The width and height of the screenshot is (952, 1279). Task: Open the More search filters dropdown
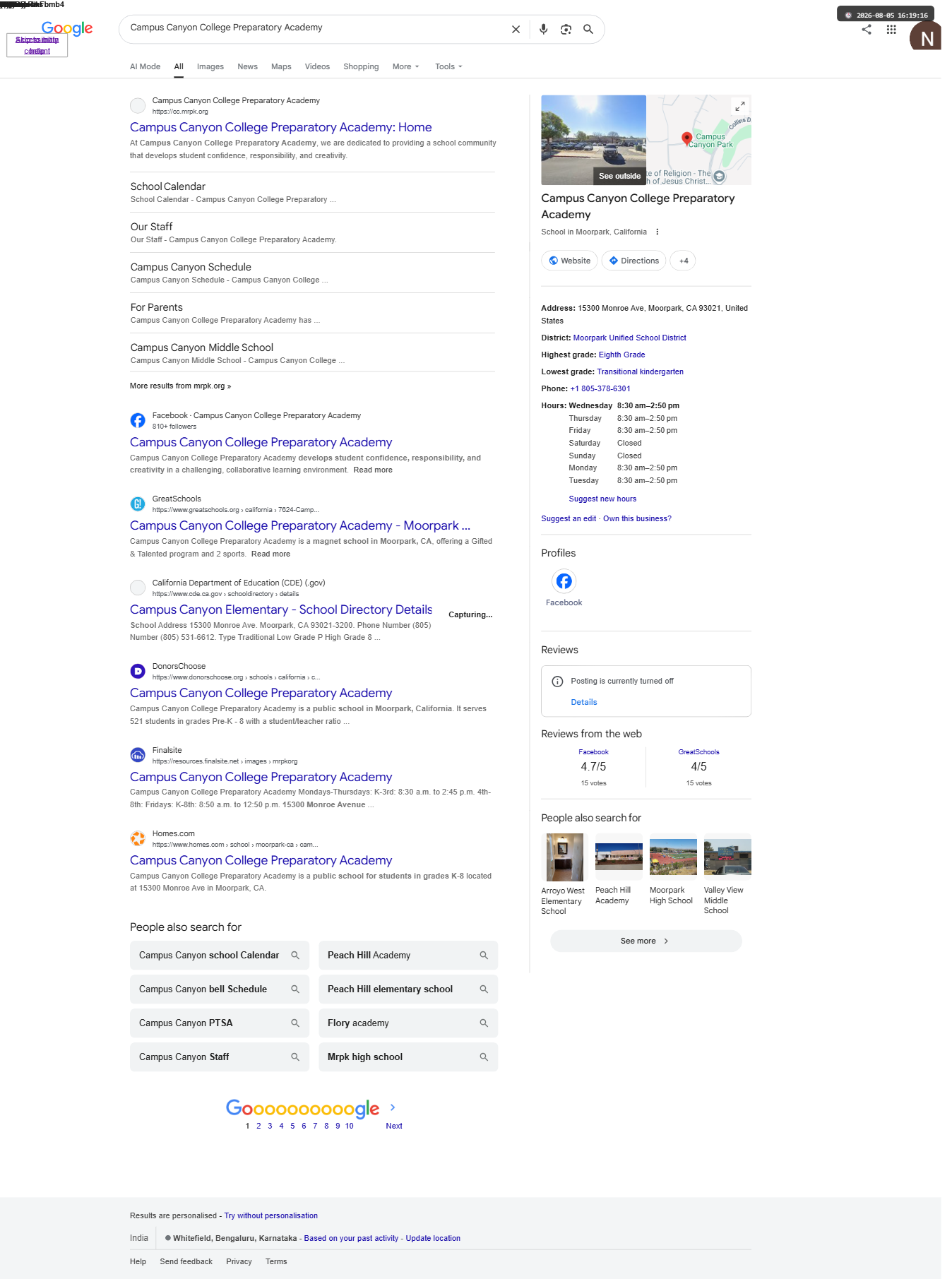point(405,66)
